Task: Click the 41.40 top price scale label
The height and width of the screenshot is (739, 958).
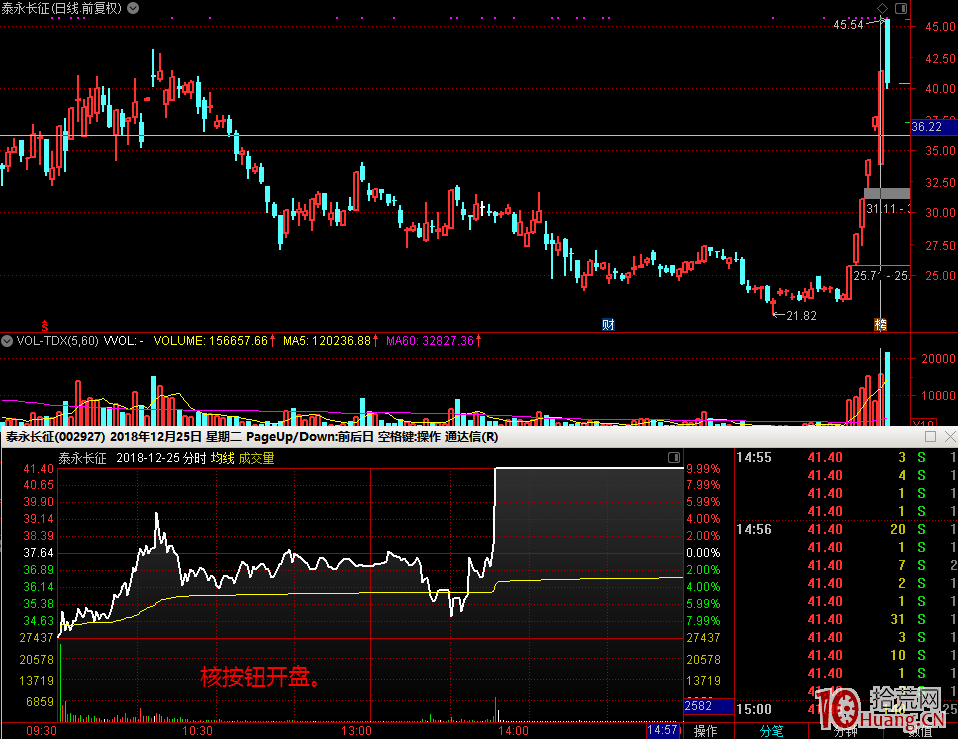Action: (x=38, y=468)
